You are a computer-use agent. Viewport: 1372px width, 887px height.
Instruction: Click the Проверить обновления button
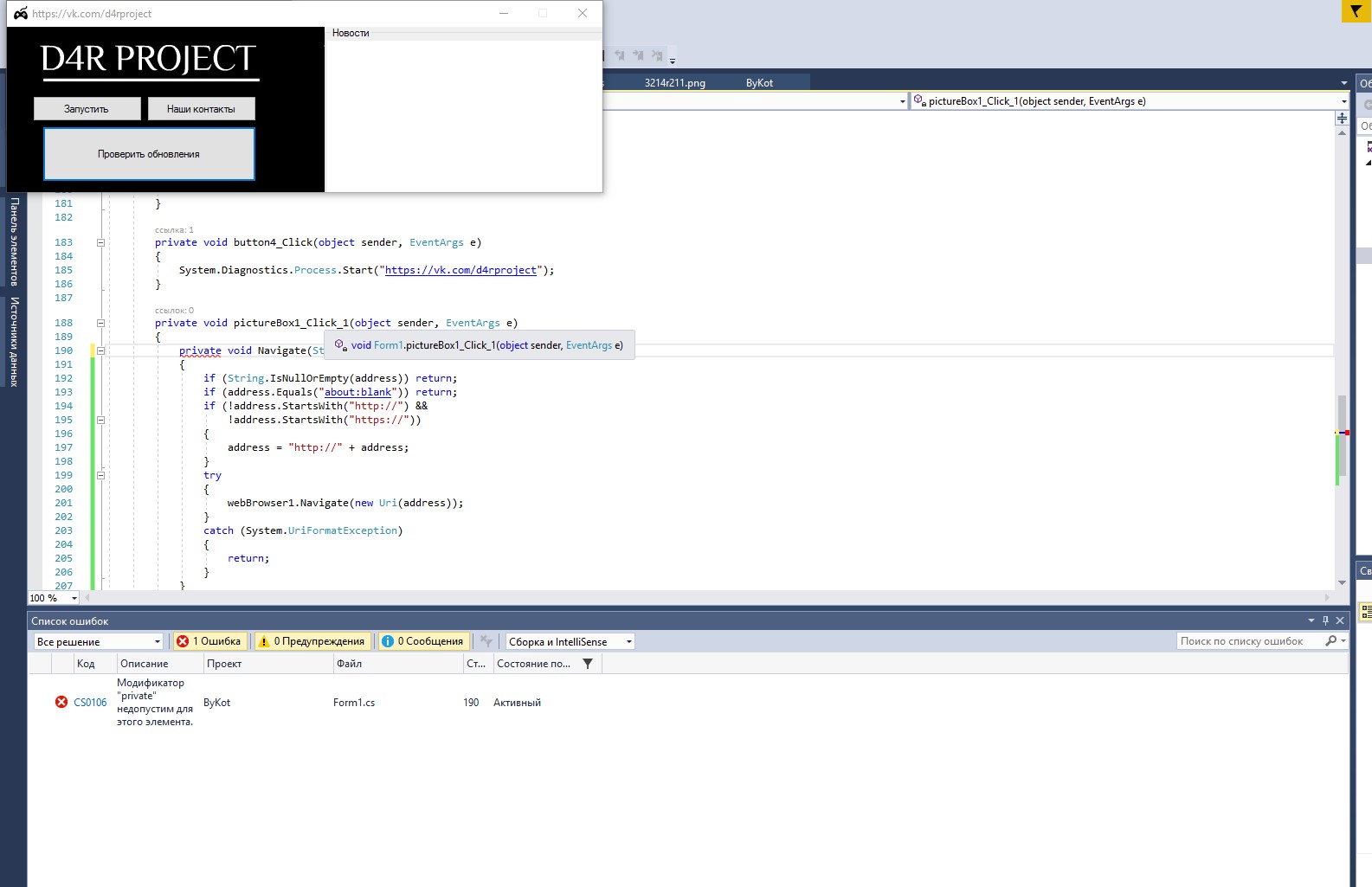(x=149, y=154)
